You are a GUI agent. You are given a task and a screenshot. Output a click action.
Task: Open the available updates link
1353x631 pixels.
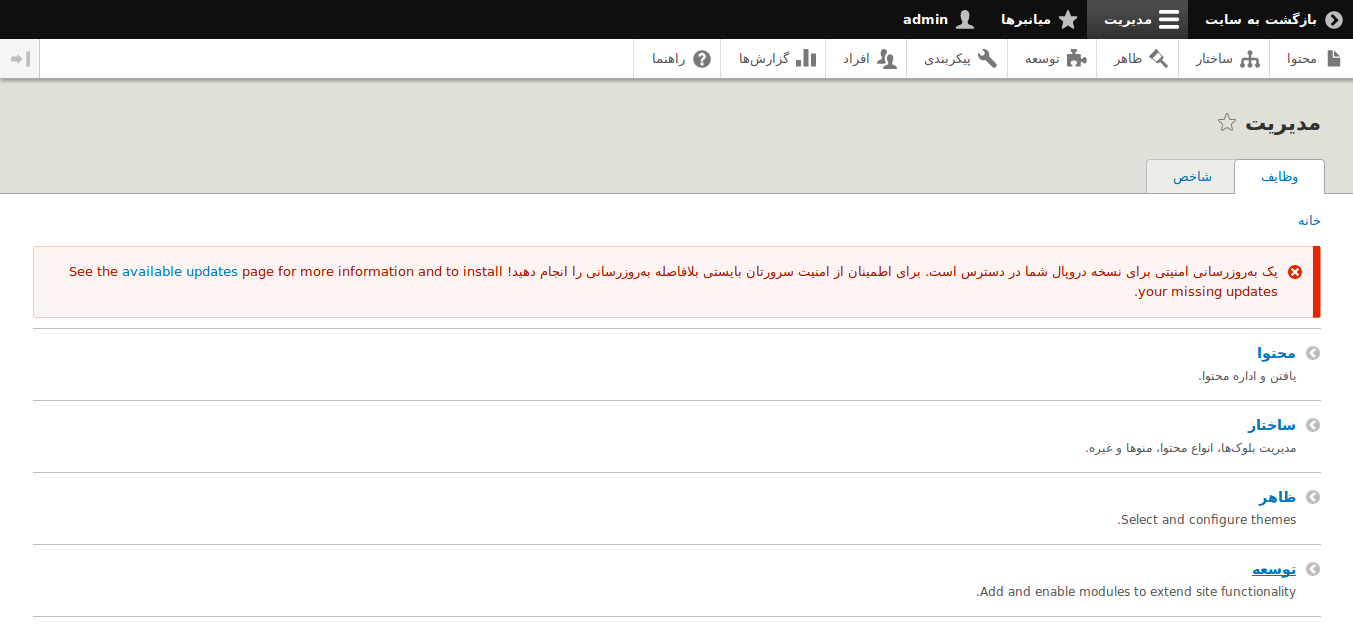coord(180,272)
